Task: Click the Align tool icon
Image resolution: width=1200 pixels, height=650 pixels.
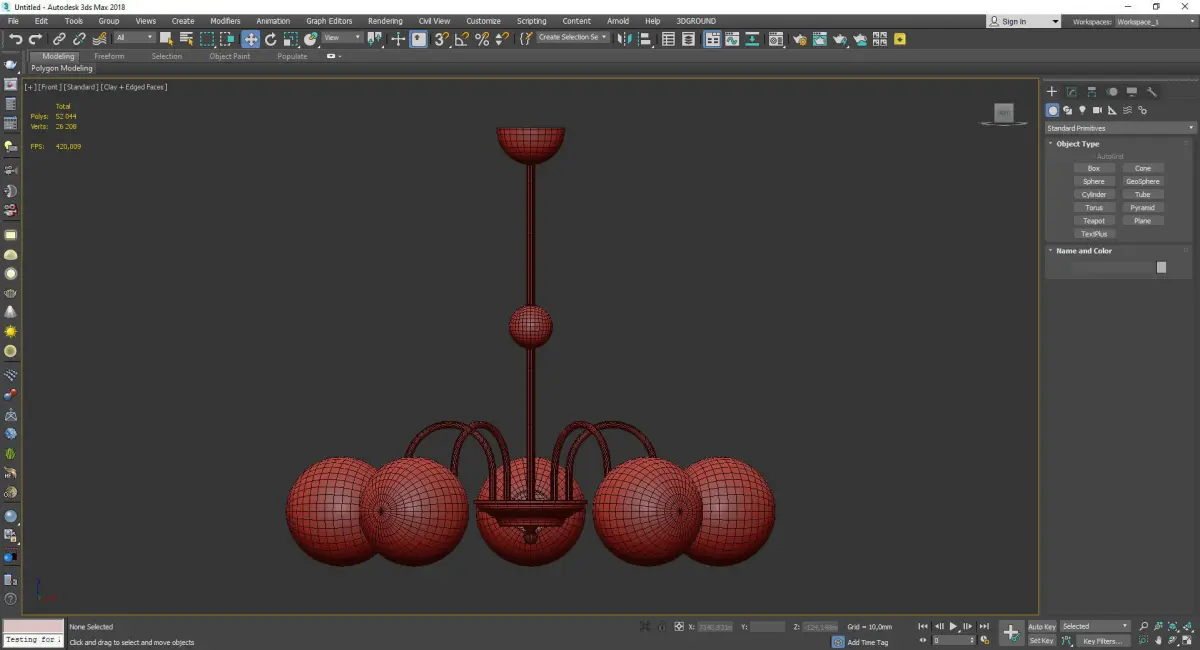Action: coord(645,39)
